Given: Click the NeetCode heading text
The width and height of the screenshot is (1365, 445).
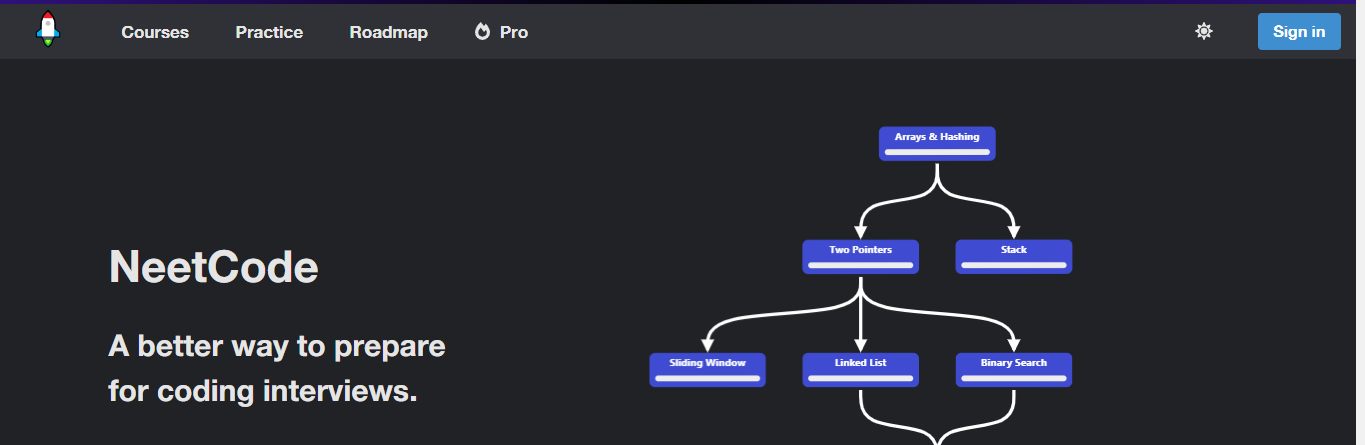Looking at the screenshot, I should pos(213,267).
